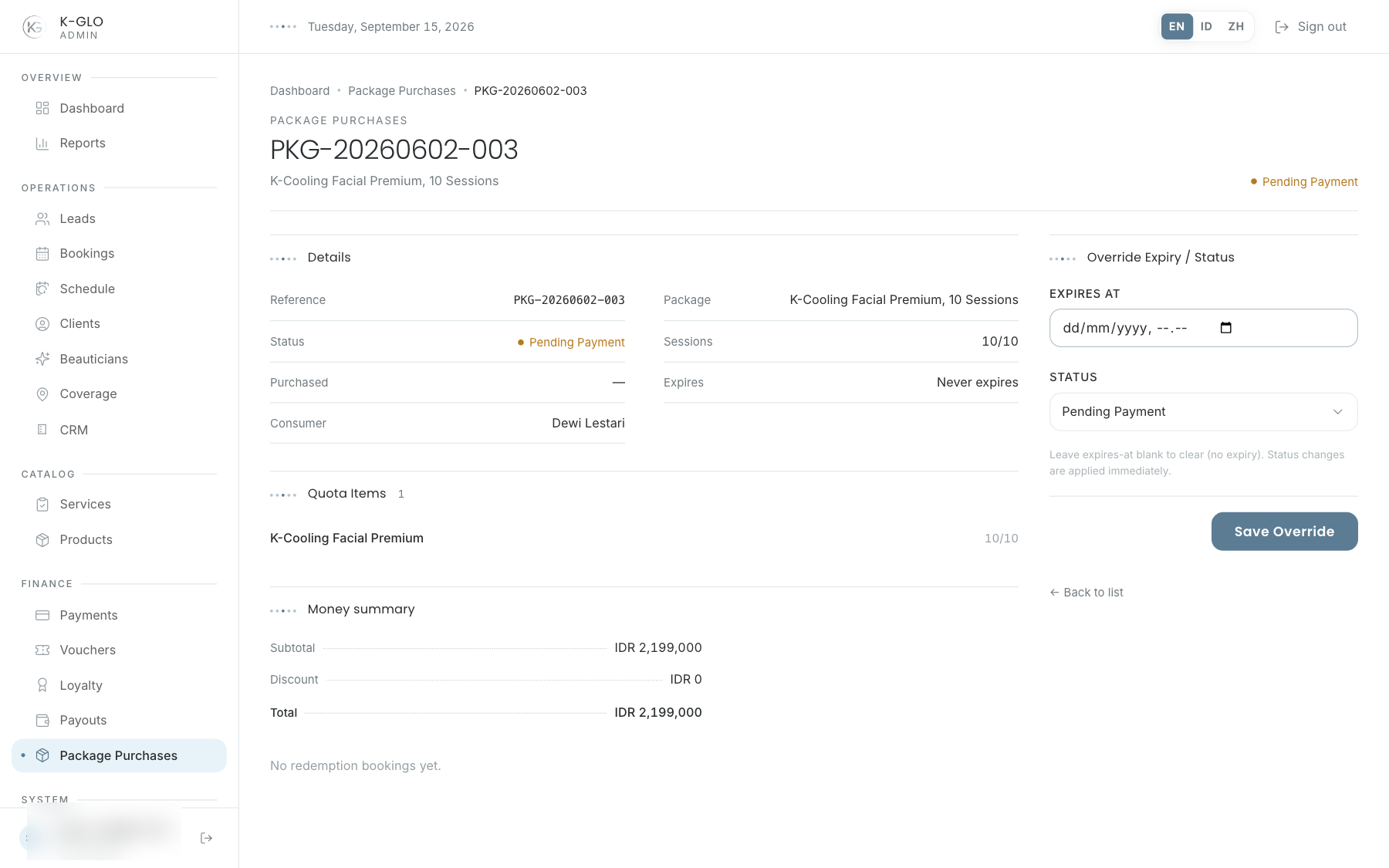
Task: Click the Pending Payment badge under the title
Action: coord(1304,182)
